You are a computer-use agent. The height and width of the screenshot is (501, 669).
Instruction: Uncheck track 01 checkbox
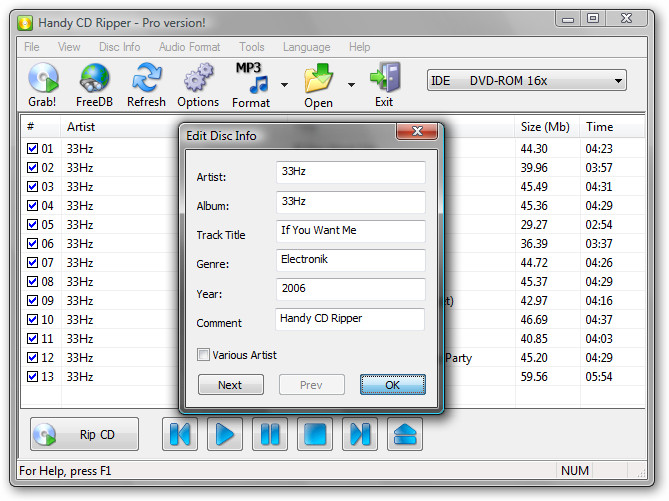[32, 149]
